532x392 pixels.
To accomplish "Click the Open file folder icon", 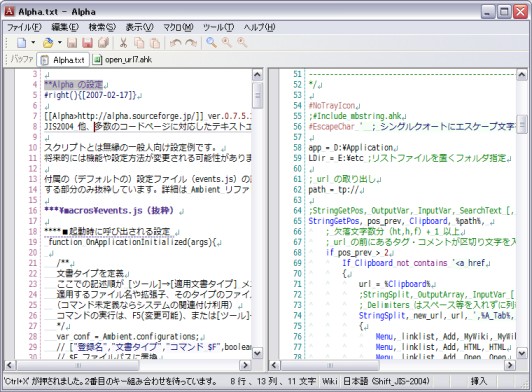I will tap(48, 43).
